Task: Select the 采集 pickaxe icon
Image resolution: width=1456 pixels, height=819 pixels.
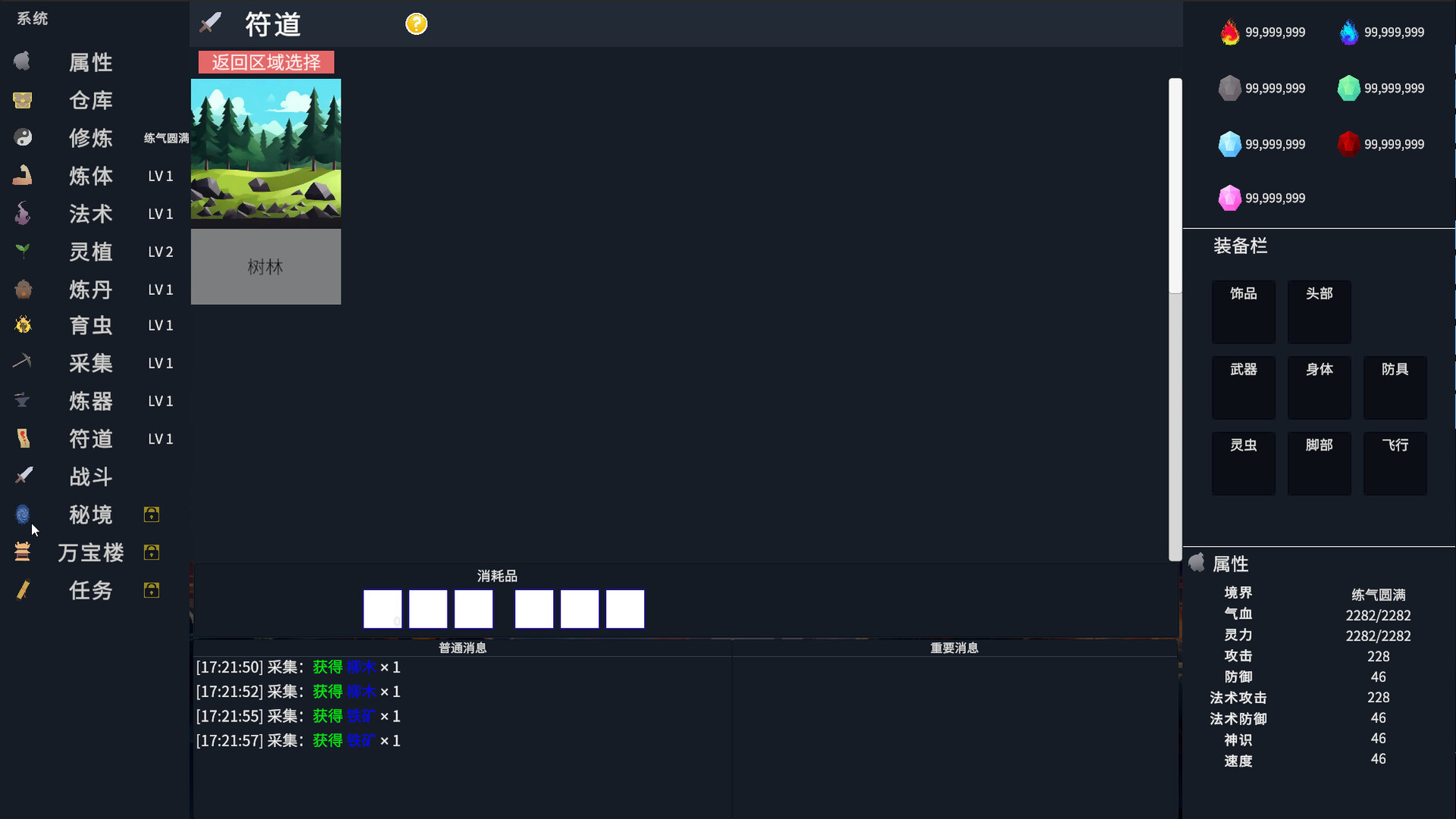Action: pos(23,362)
